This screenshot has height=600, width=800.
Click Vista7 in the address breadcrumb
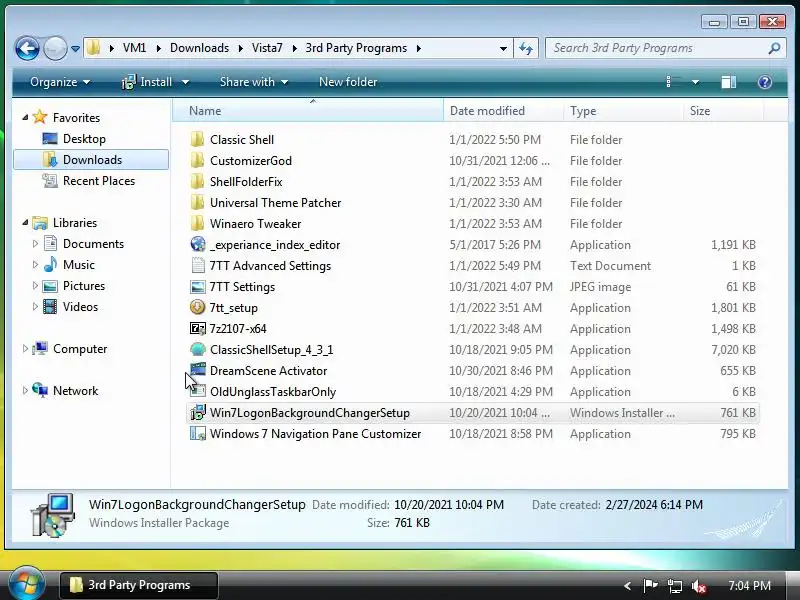(x=267, y=48)
